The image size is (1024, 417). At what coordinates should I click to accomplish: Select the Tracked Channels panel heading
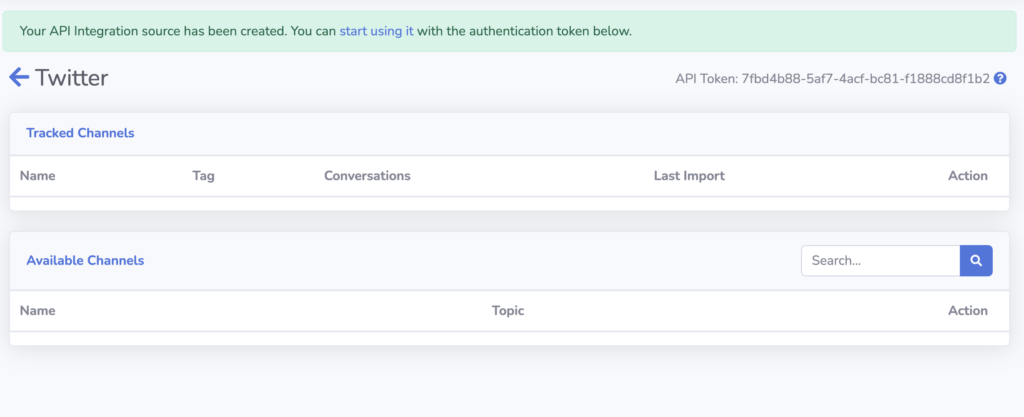tap(80, 133)
